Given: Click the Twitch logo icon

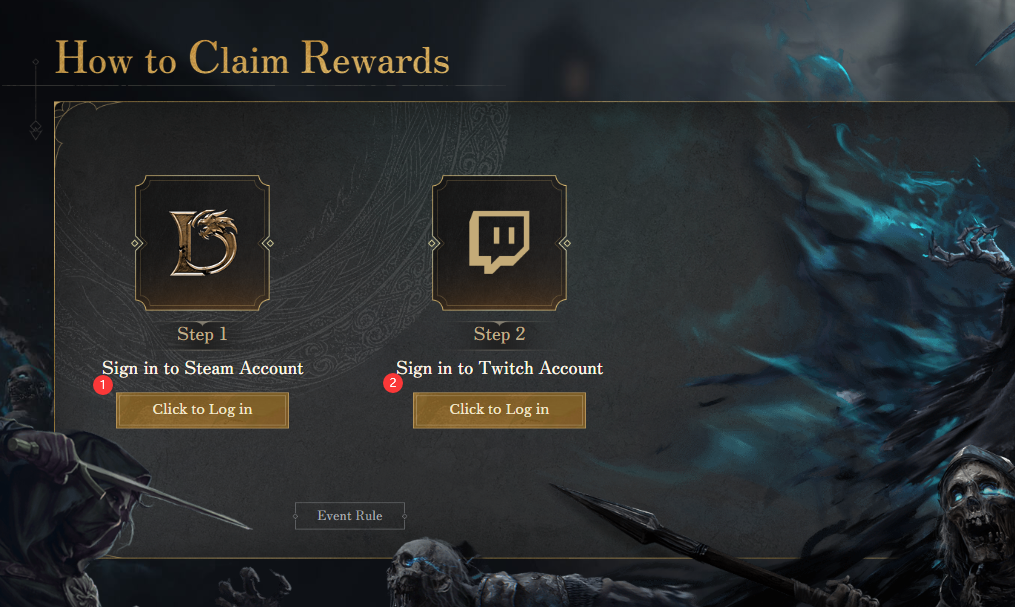Looking at the screenshot, I should (499, 242).
